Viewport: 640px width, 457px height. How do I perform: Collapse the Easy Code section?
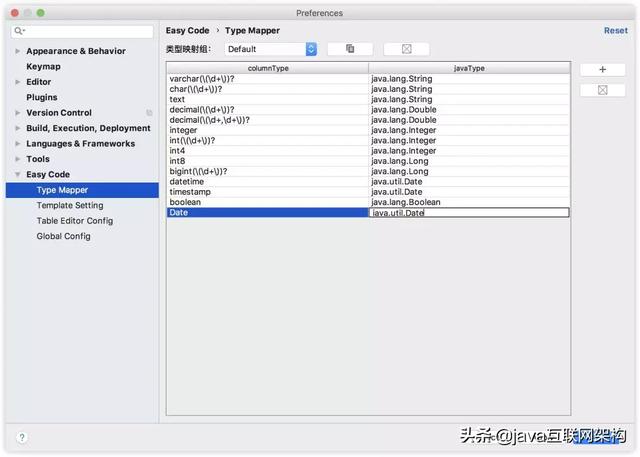pyautogui.click(x=18, y=175)
